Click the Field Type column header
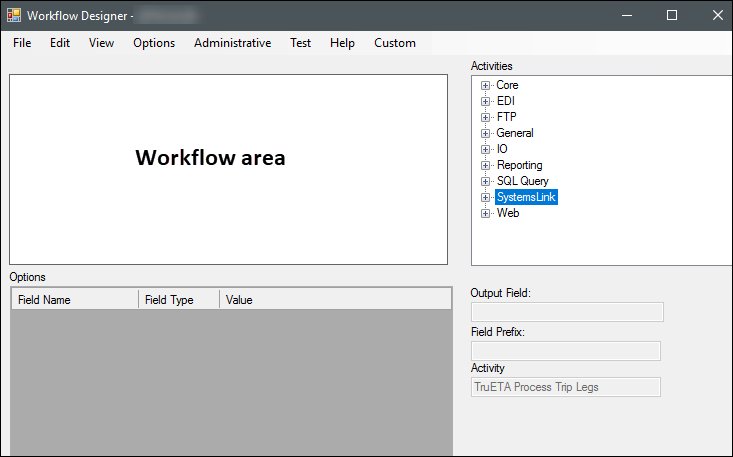The height and width of the screenshot is (457, 733). [x=178, y=300]
